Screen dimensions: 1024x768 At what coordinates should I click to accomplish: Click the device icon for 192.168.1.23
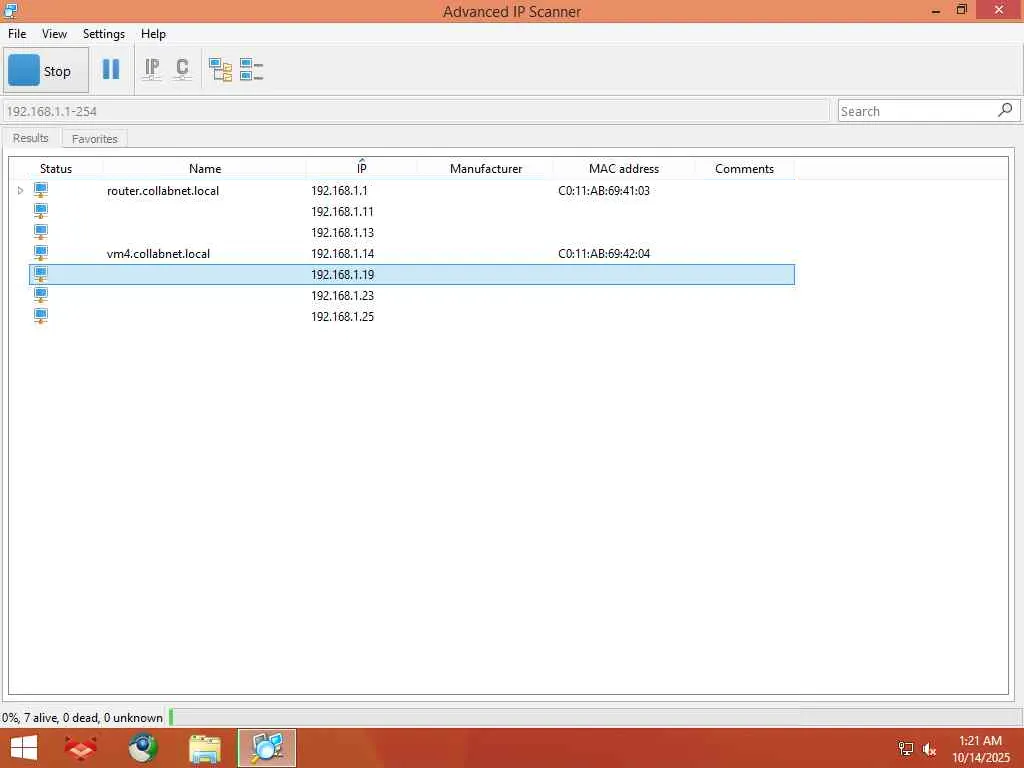tap(40, 295)
